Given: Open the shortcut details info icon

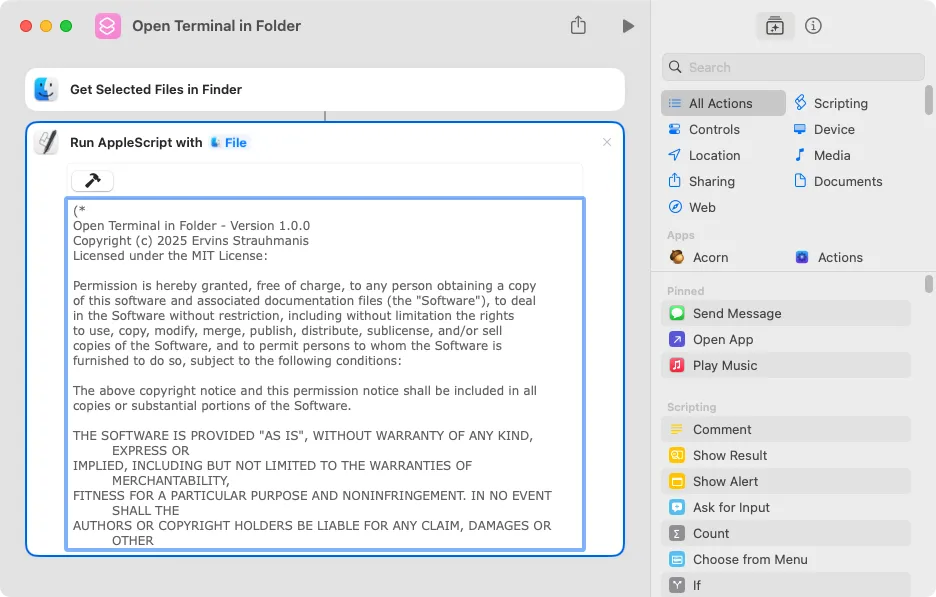Looking at the screenshot, I should [x=813, y=26].
